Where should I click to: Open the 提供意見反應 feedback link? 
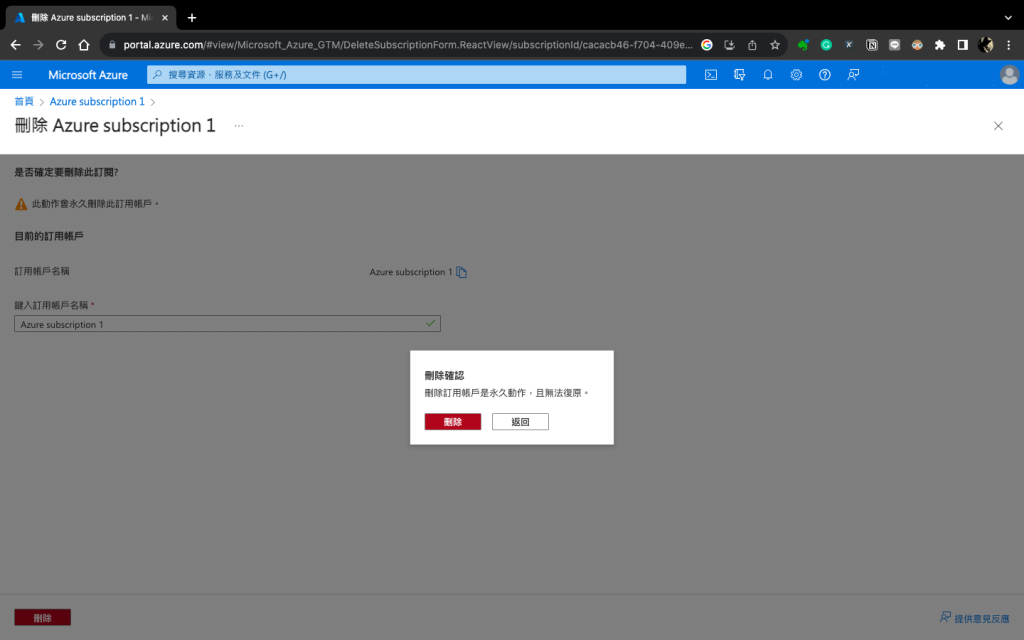click(974, 618)
